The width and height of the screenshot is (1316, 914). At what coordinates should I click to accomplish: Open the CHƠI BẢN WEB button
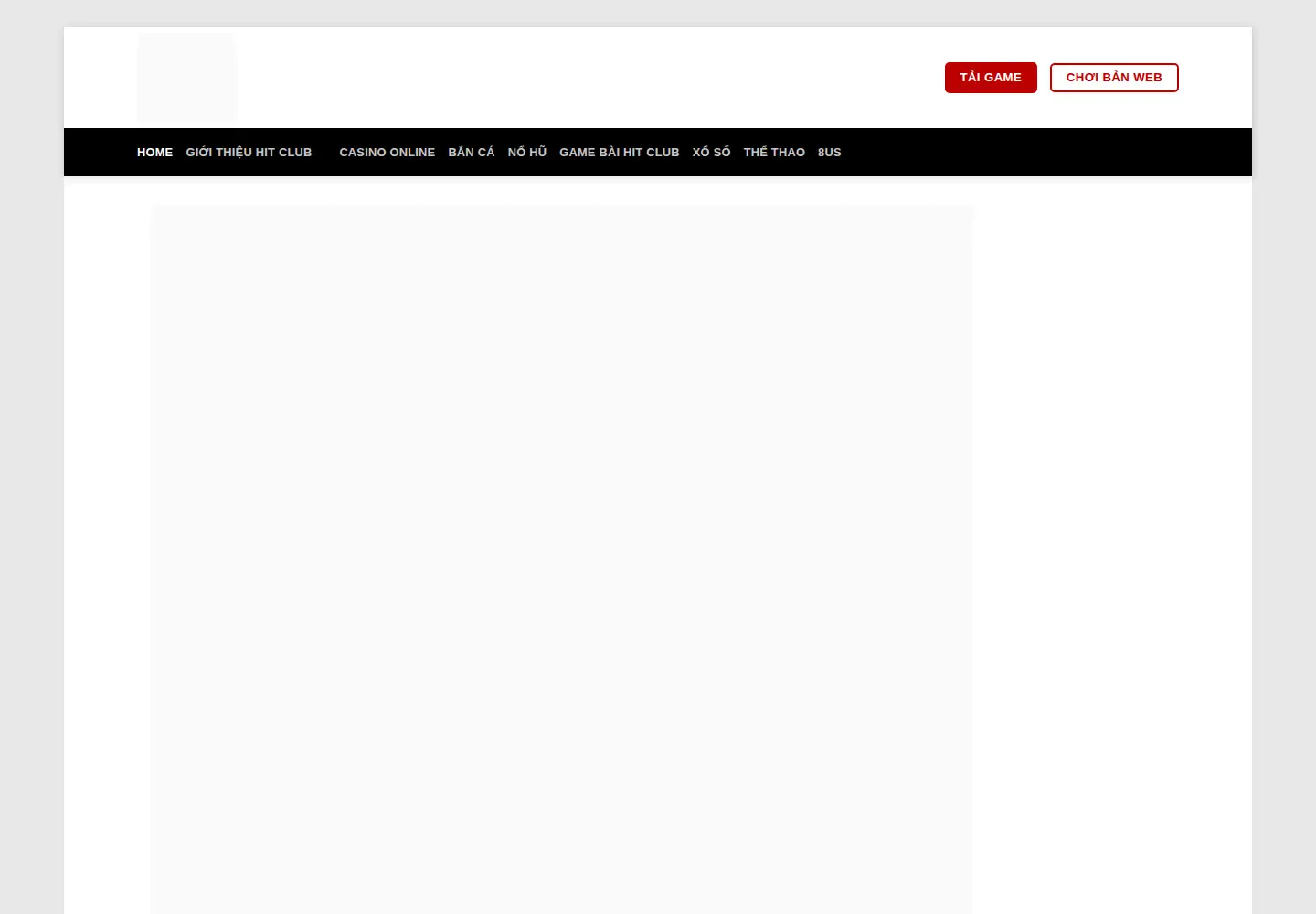[x=1114, y=78]
